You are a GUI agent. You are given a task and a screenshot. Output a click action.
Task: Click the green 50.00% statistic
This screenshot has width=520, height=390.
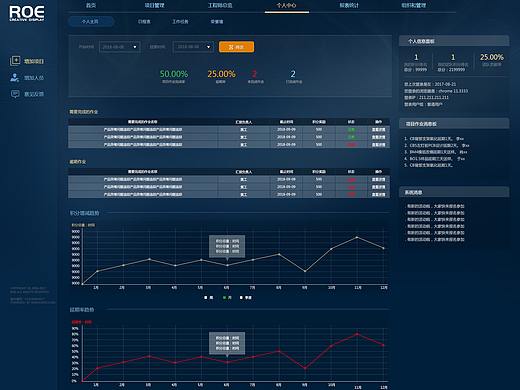click(x=174, y=74)
